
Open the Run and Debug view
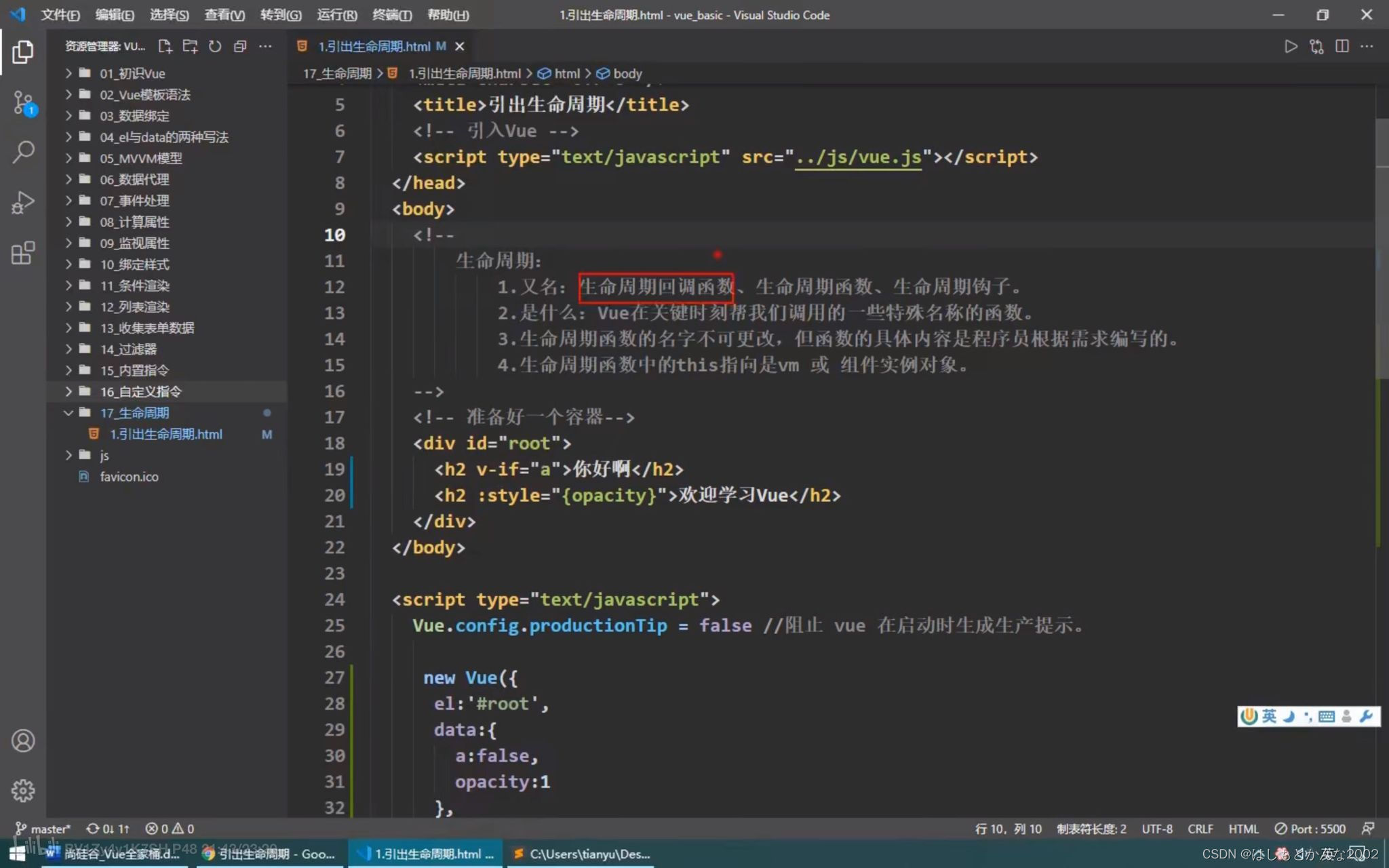23,202
